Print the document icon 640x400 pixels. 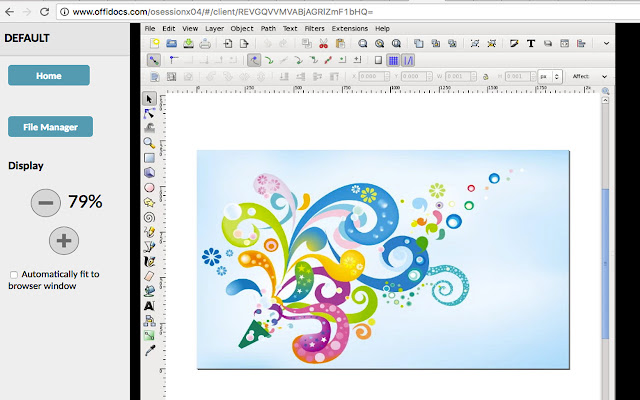205,43
